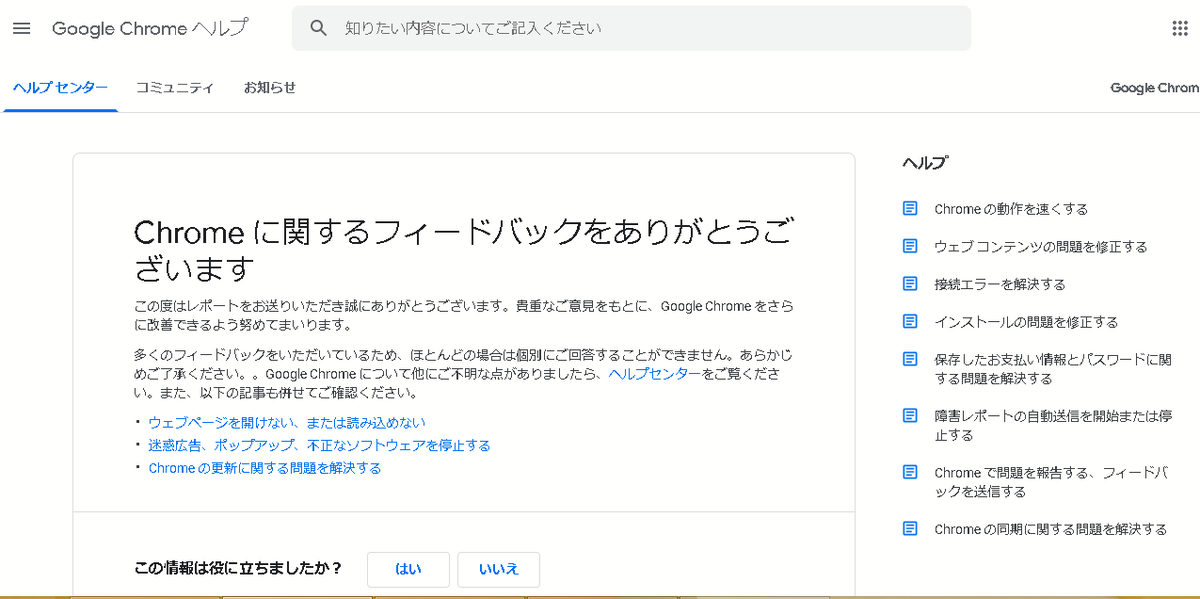Click article icon beside 障害レポートの自動送信
Image resolution: width=1200 pixels, height=599 pixels.
(910, 415)
